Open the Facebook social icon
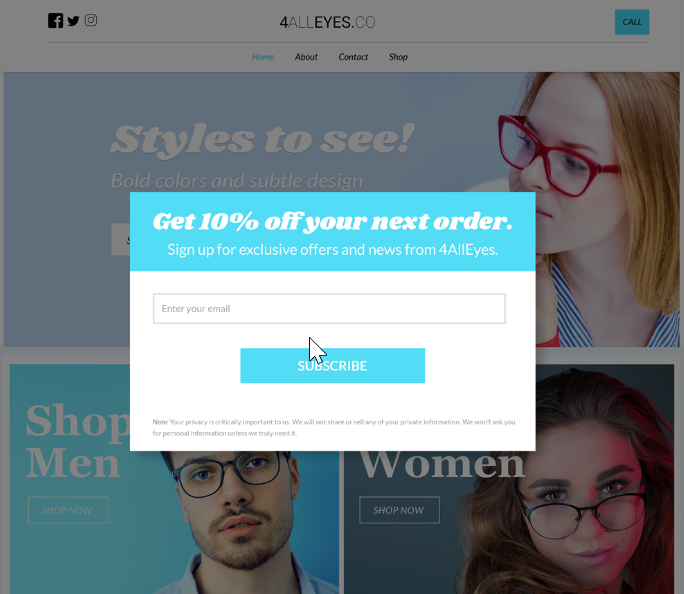 pyautogui.click(x=55, y=20)
